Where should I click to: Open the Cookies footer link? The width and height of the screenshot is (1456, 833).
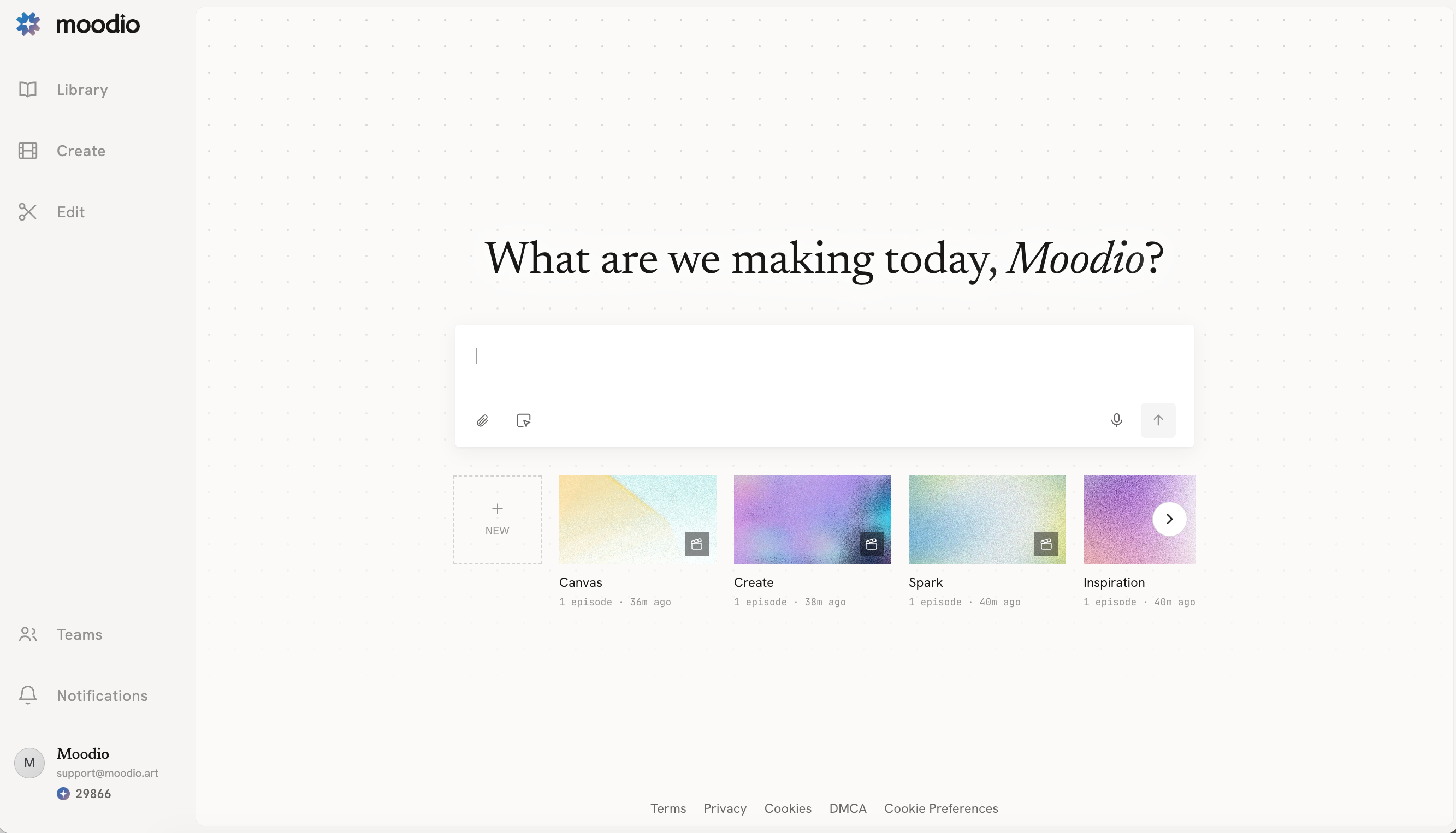click(x=788, y=808)
